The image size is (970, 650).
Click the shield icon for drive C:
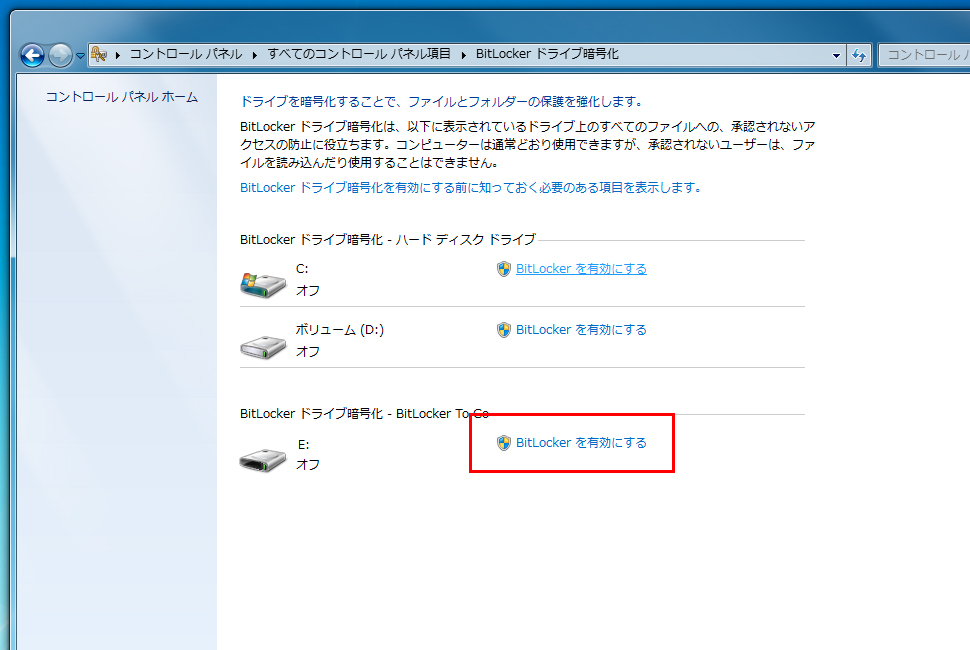point(504,269)
